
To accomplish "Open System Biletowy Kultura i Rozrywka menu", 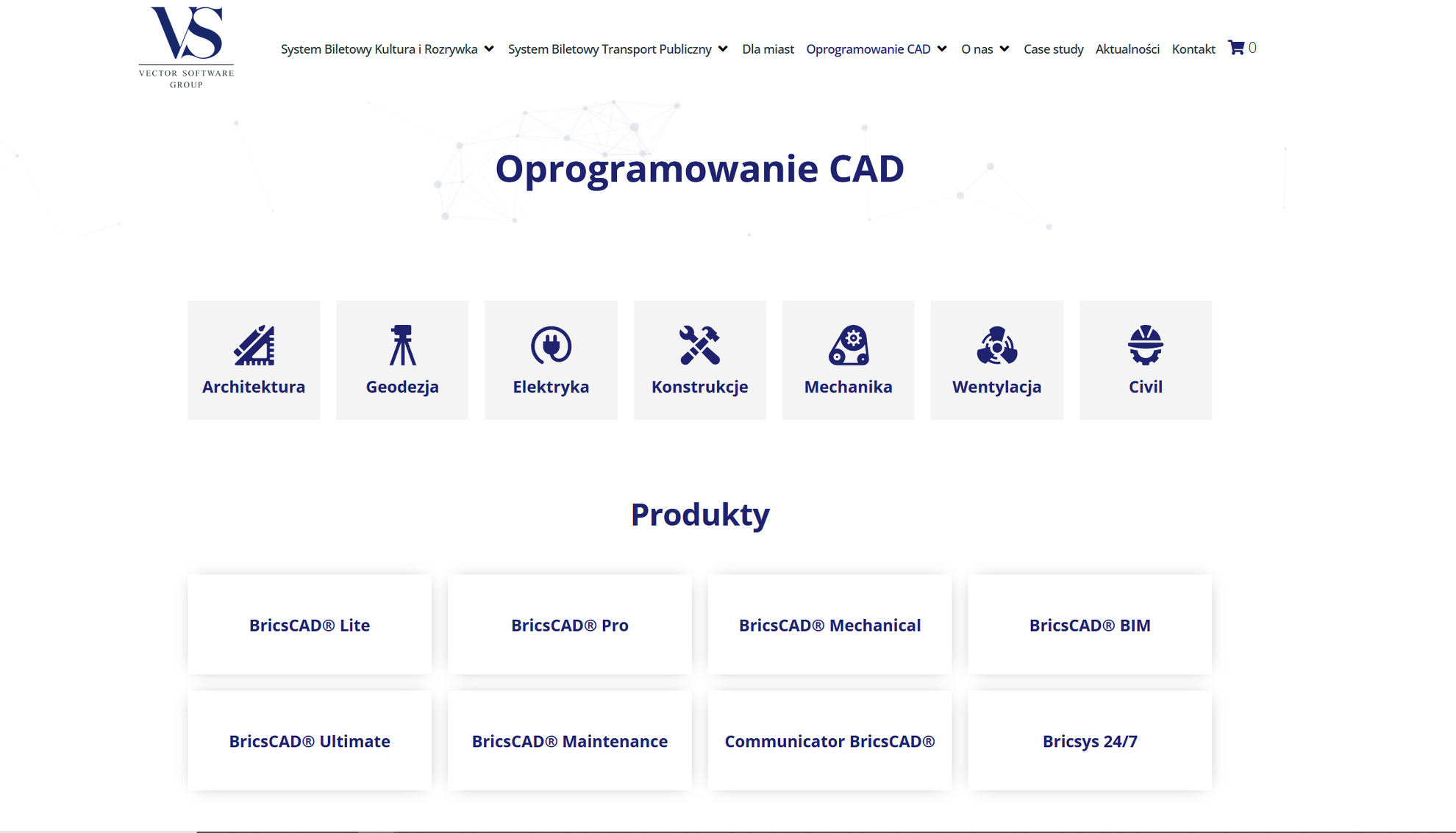I will pyautogui.click(x=379, y=49).
